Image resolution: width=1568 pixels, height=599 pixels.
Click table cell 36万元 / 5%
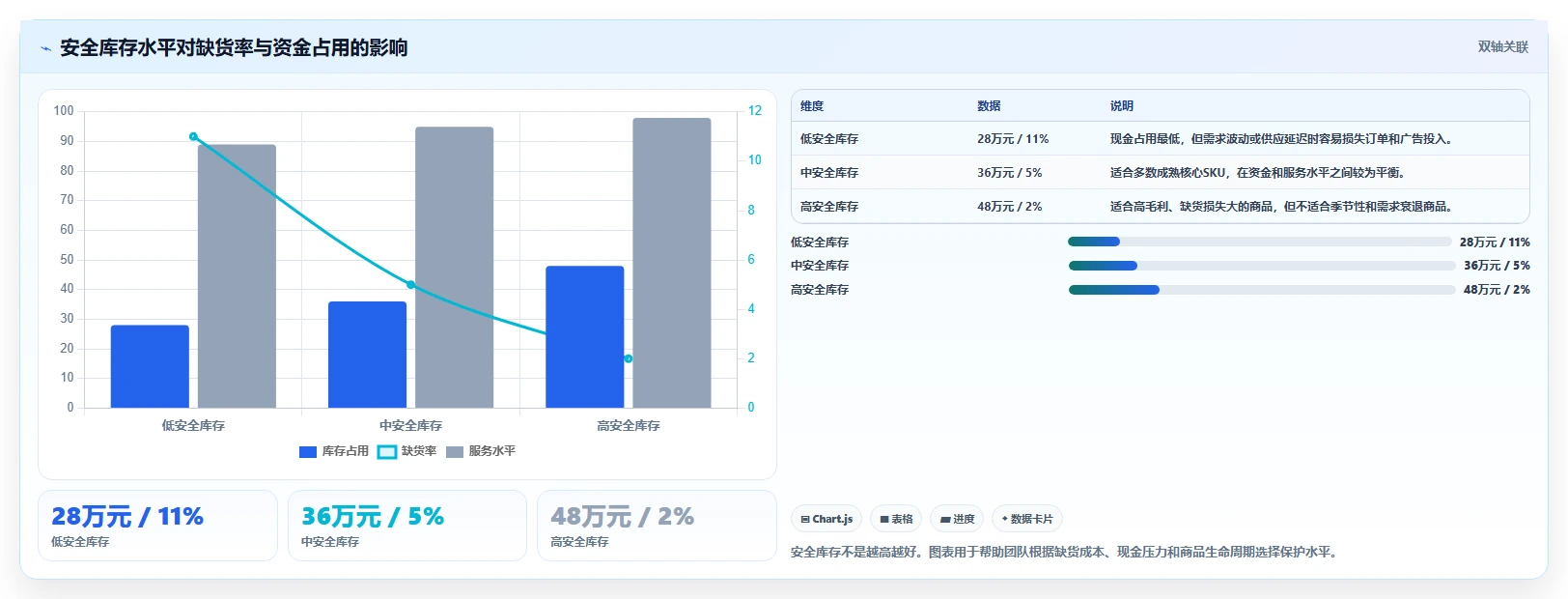pyautogui.click(x=1010, y=173)
